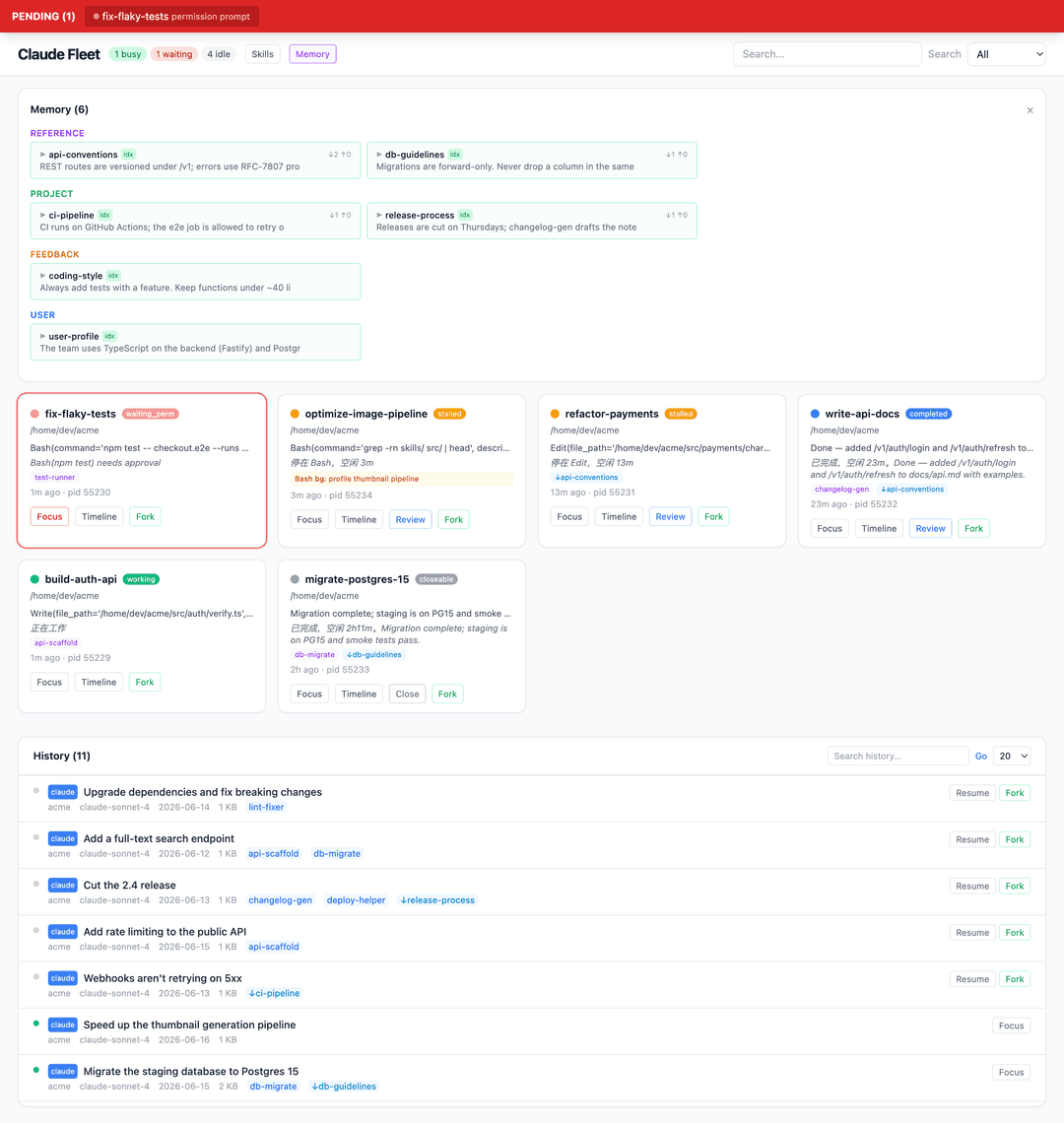The image size is (1064, 1123).
Task: Focus the optimize-image-pipeline session
Action: pos(309,520)
